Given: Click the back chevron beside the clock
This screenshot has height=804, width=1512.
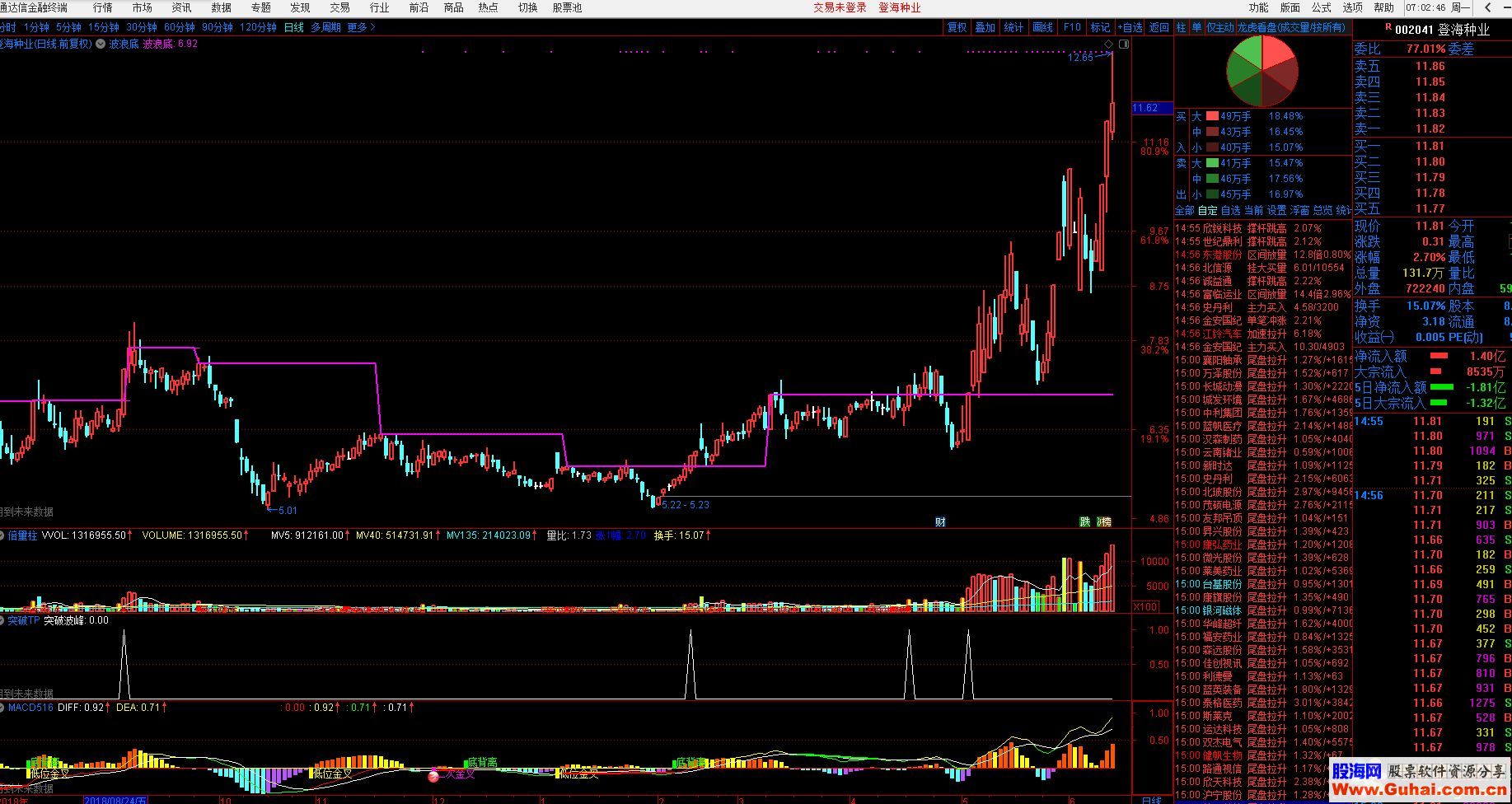Looking at the screenshot, I should [x=1488, y=7].
